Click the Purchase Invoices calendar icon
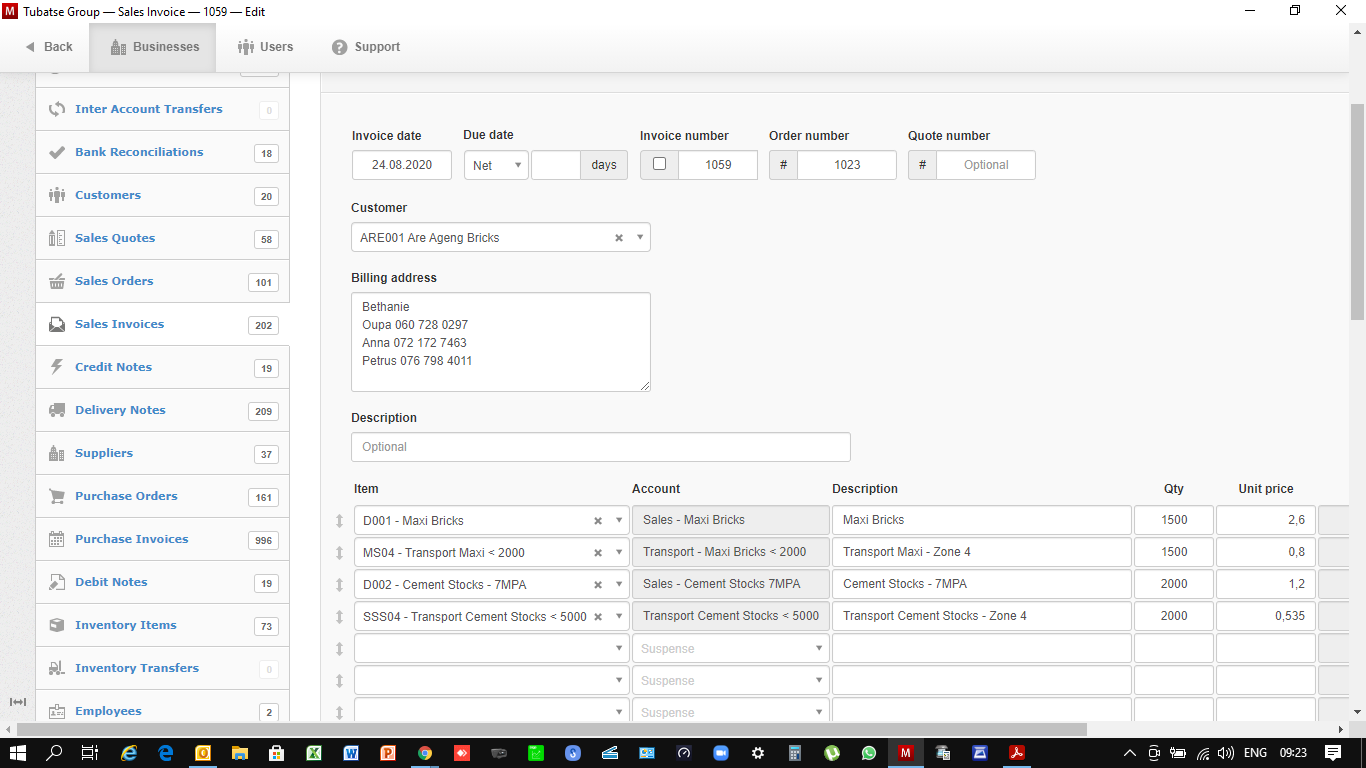 57,539
